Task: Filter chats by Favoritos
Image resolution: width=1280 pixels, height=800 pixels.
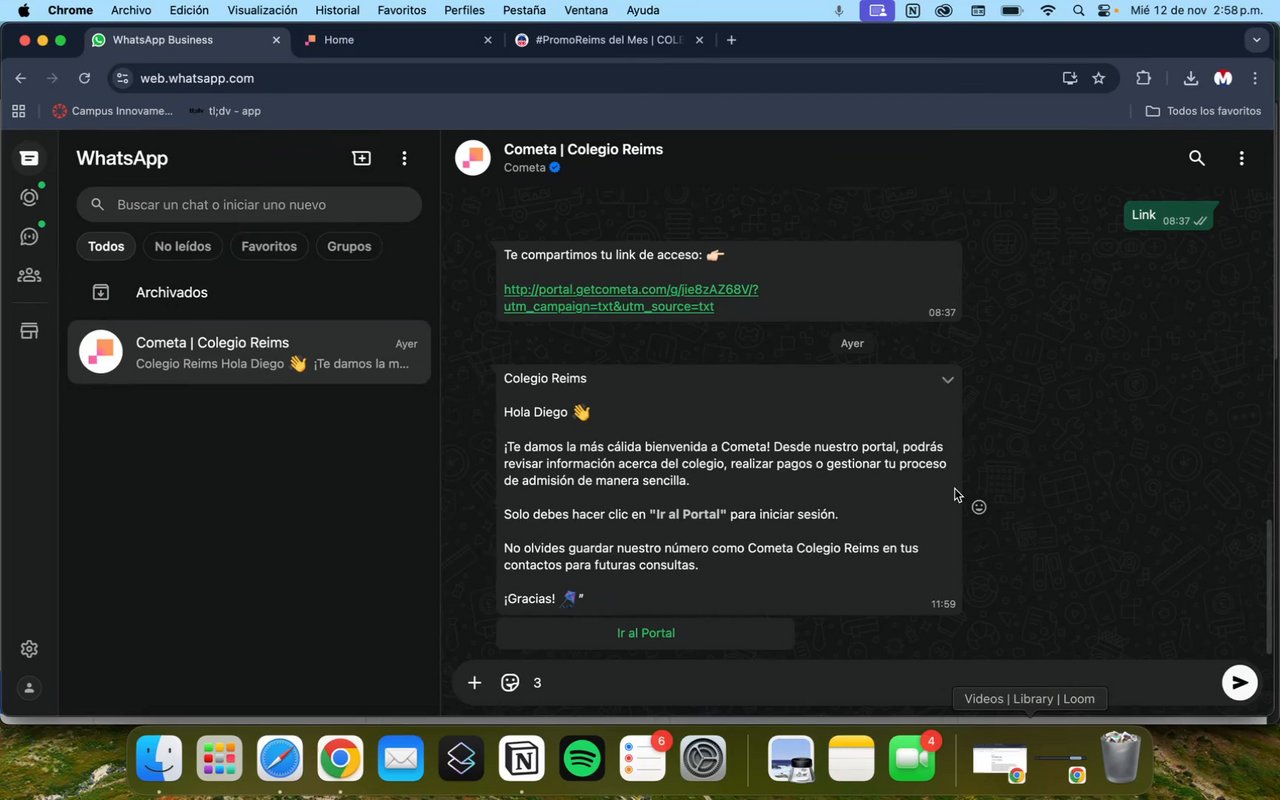Action: click(x=269, y=246)
